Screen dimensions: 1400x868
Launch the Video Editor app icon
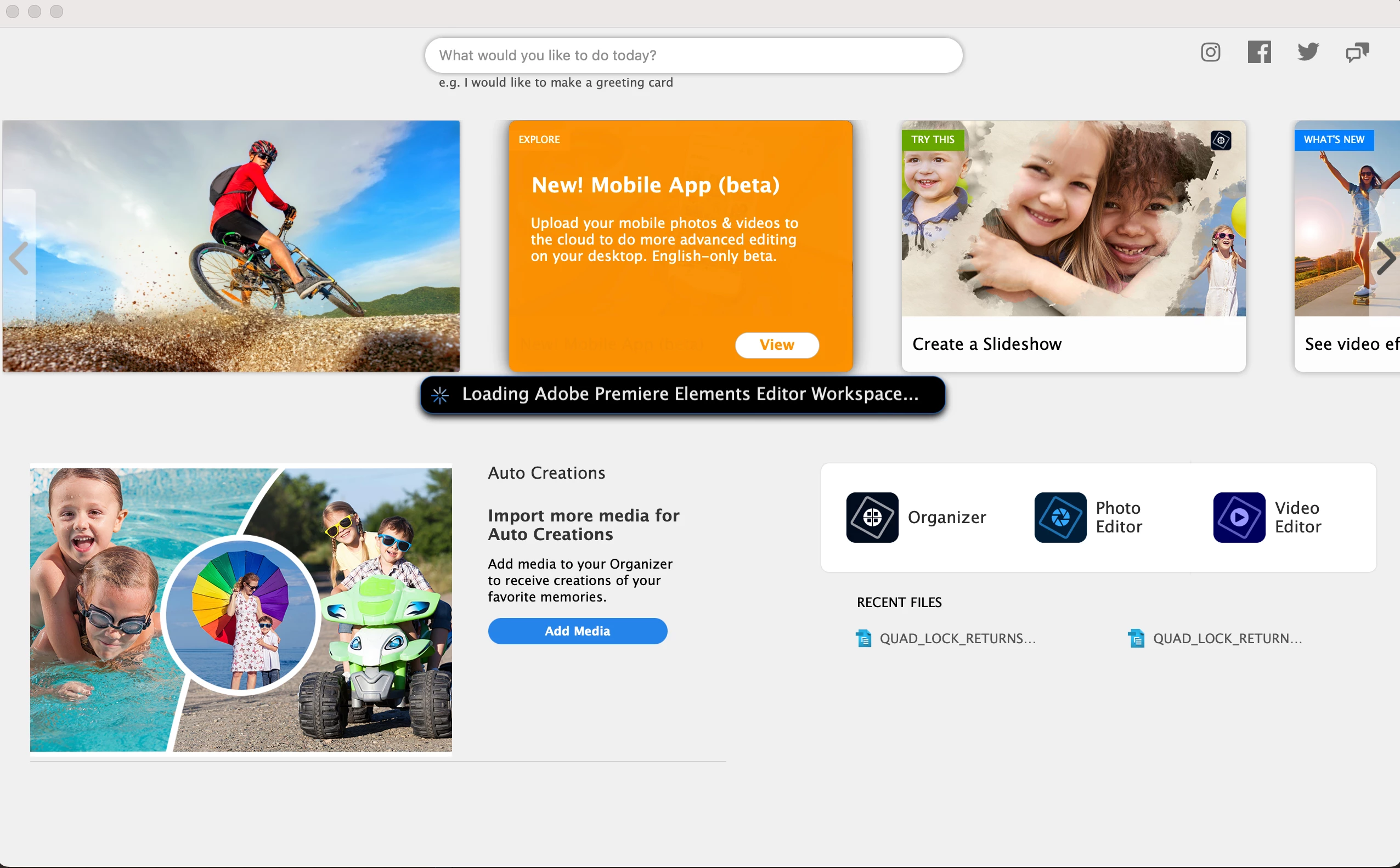(1239, 517)
